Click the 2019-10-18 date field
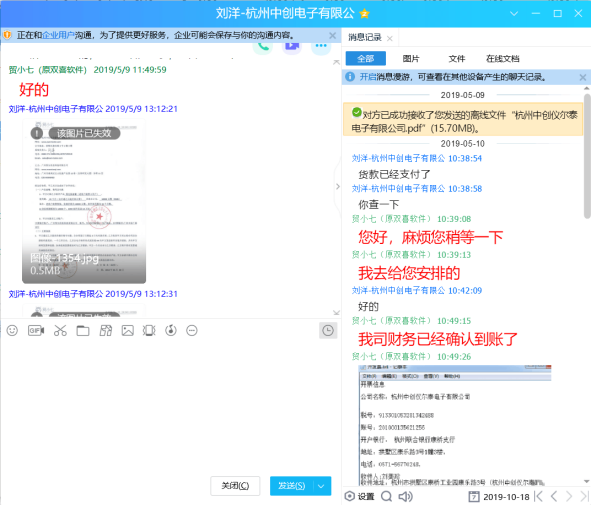 point(506,497)
